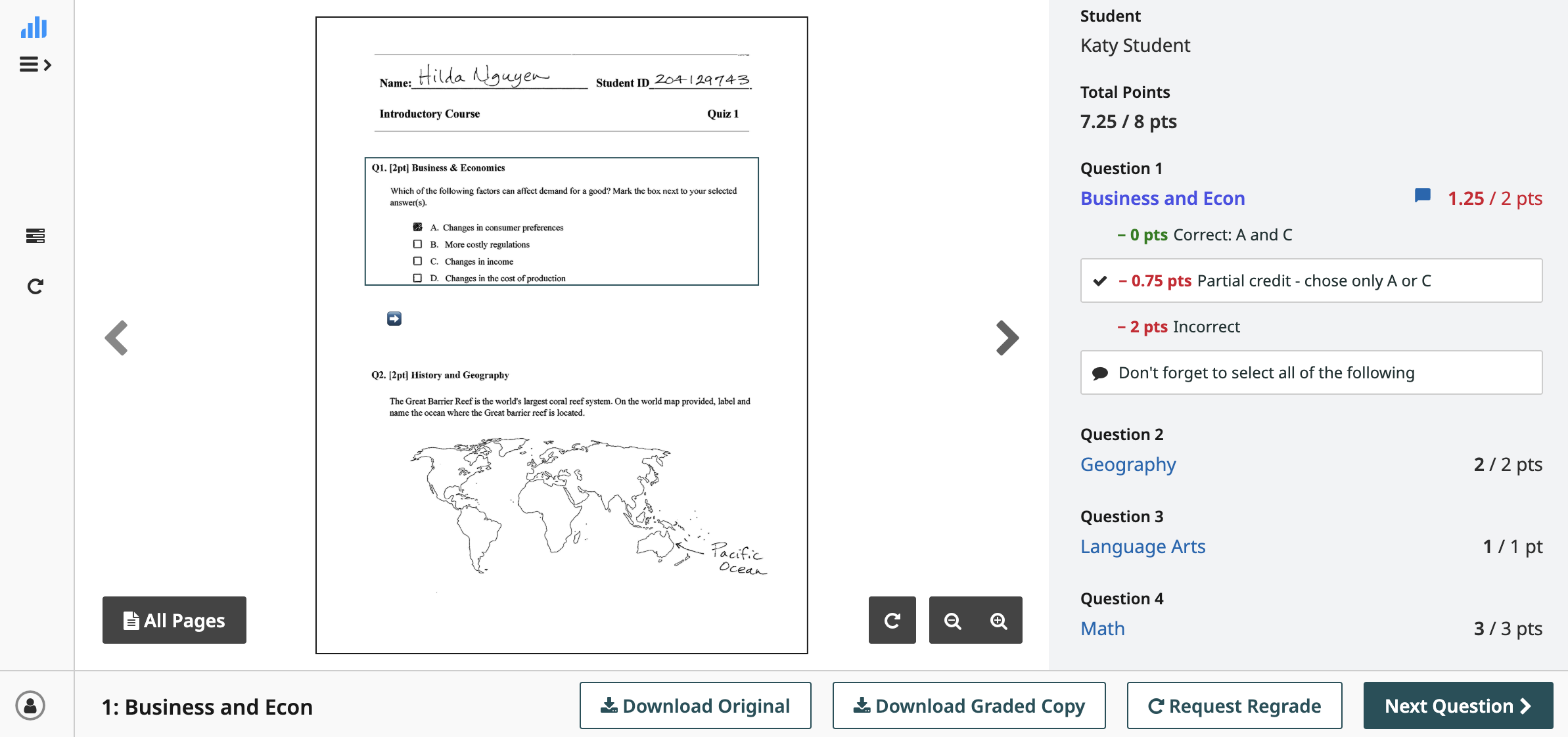This screenshot has height=737, width=1568.
Task: Click the '1 / 1 pt' Language Arts score
Action: pos(1513,547)
